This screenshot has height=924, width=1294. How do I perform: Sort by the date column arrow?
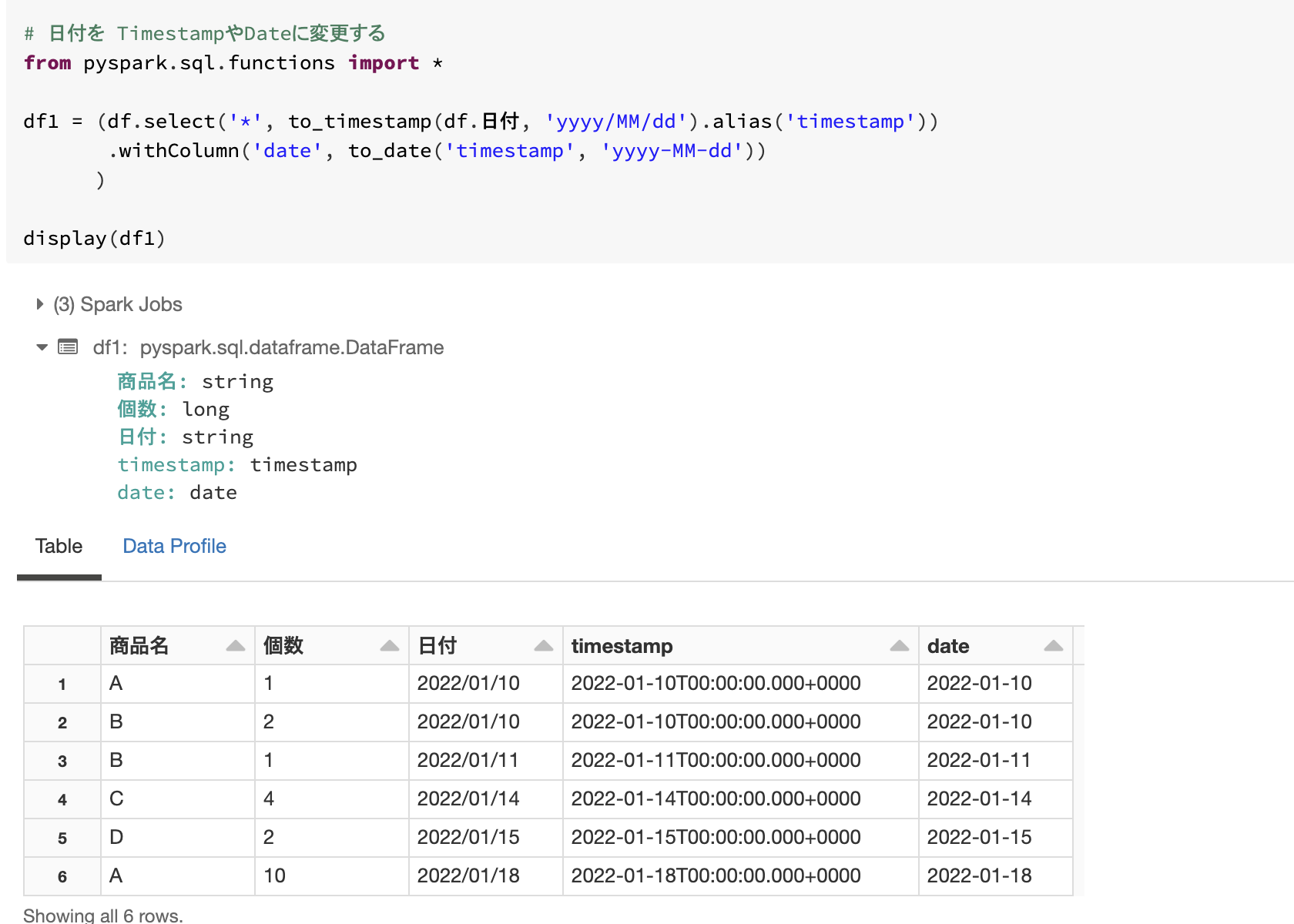coord(1054,646)
